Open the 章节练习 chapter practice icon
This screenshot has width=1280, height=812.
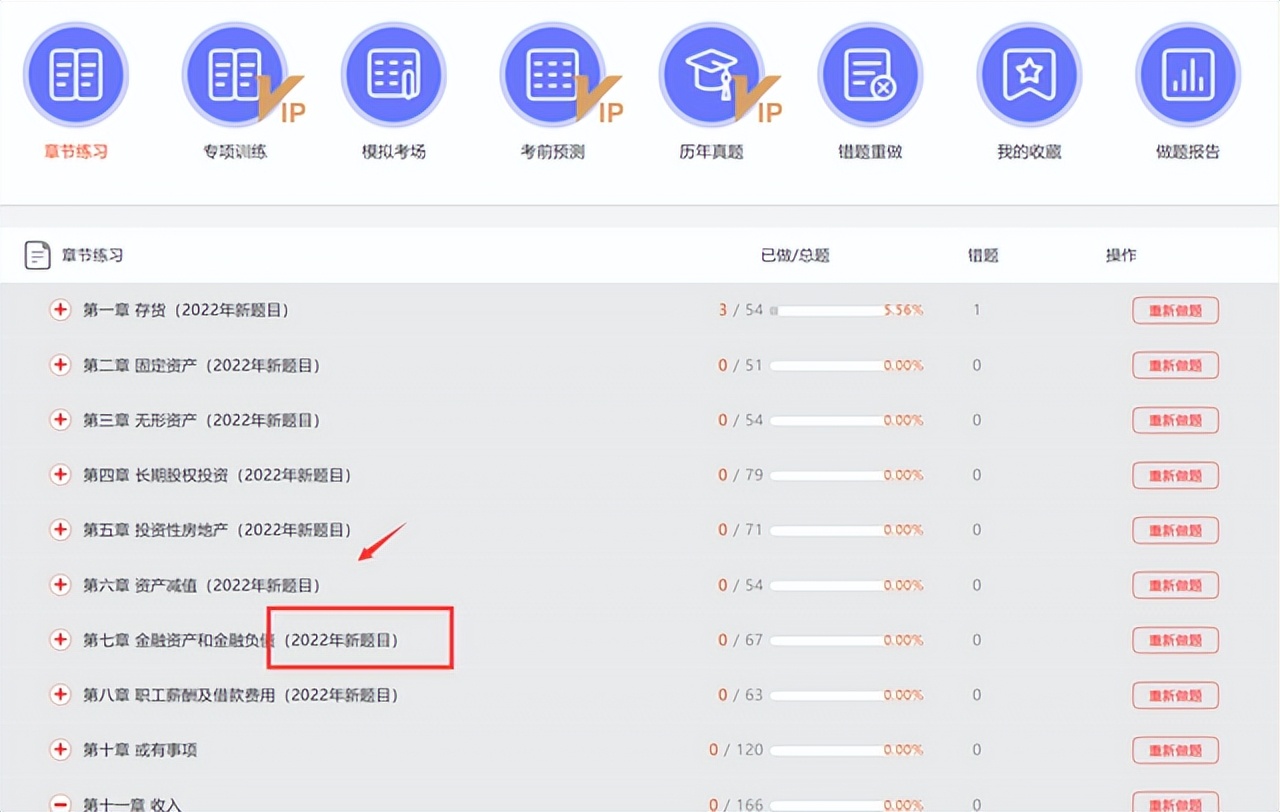click(x=76, y=73)
